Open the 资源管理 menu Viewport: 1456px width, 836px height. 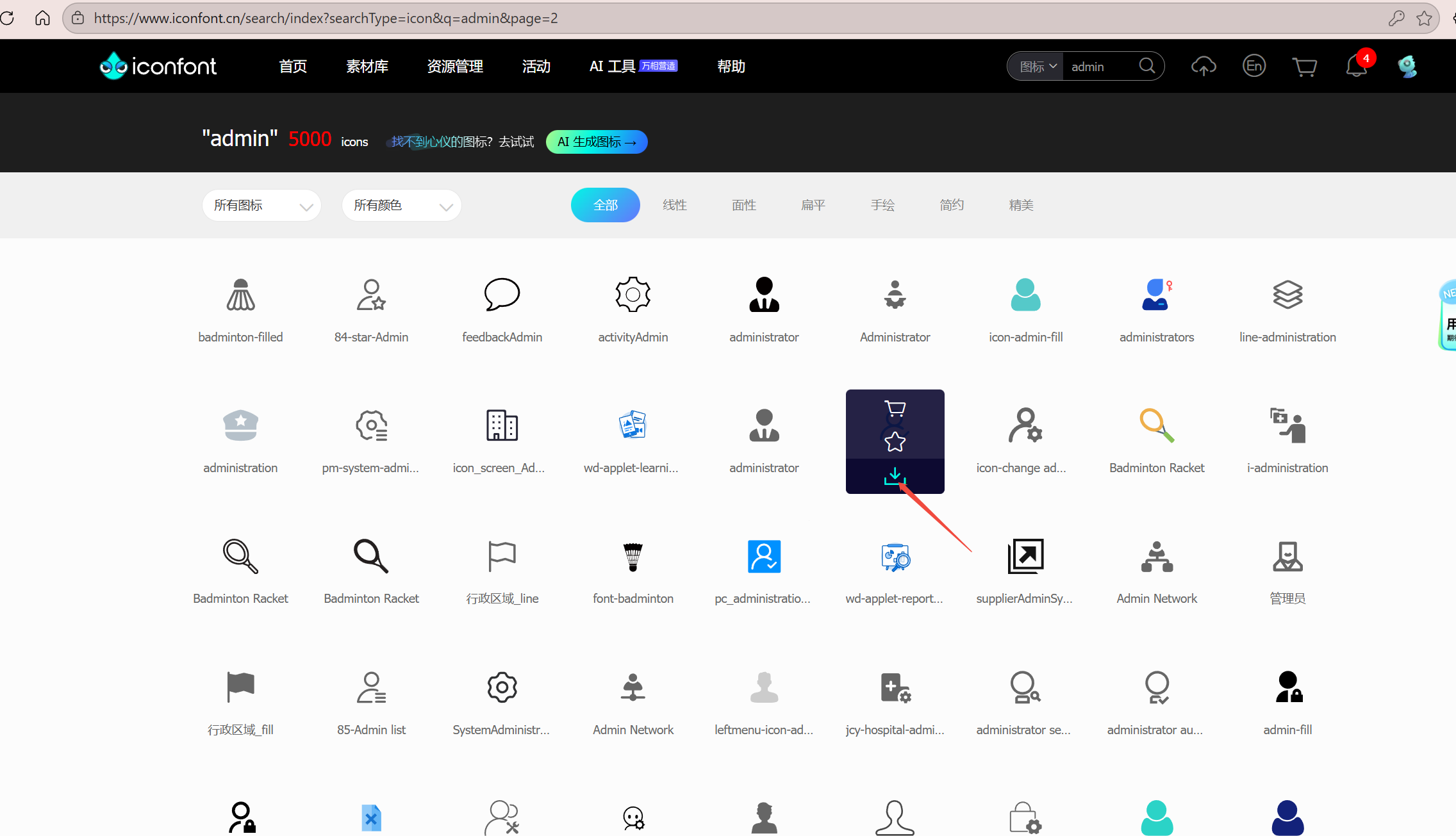(455, 67)
